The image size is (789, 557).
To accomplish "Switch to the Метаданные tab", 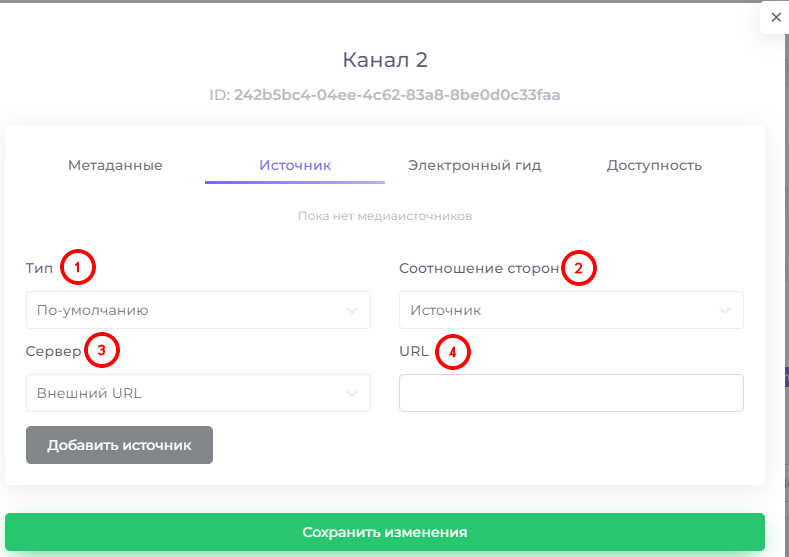I will (115, 165).
